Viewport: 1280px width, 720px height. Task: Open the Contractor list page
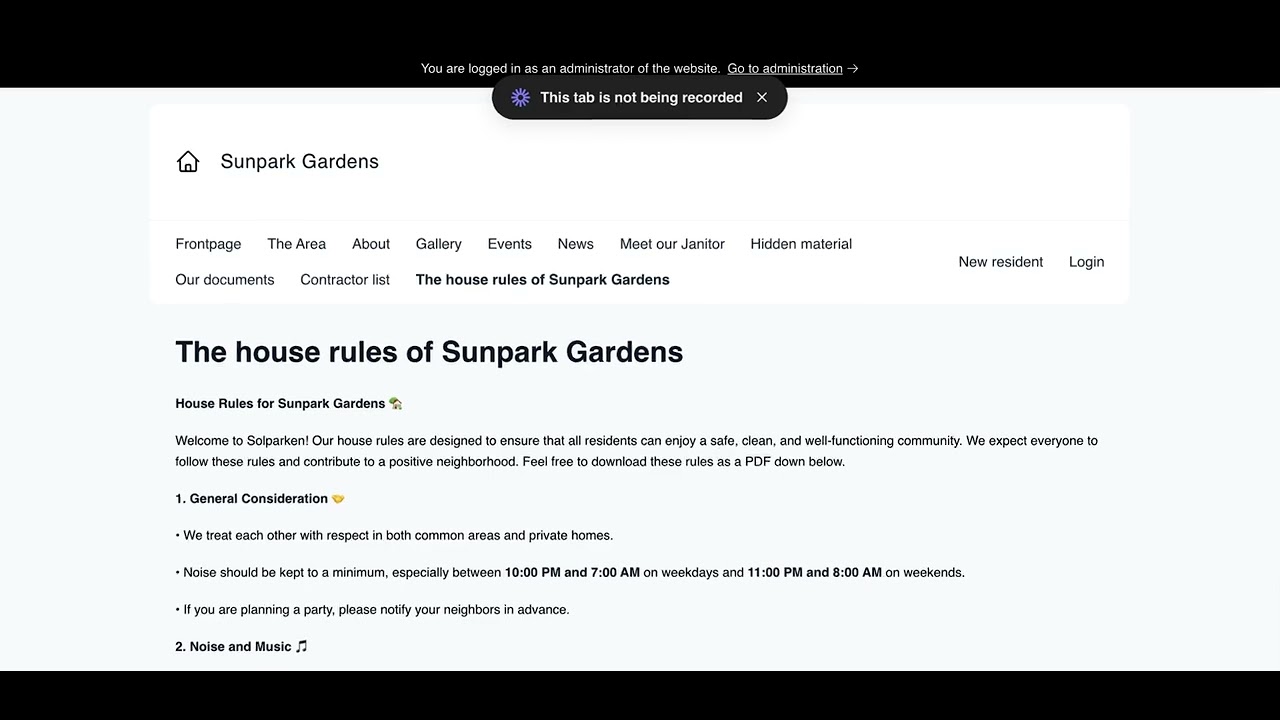345,280
